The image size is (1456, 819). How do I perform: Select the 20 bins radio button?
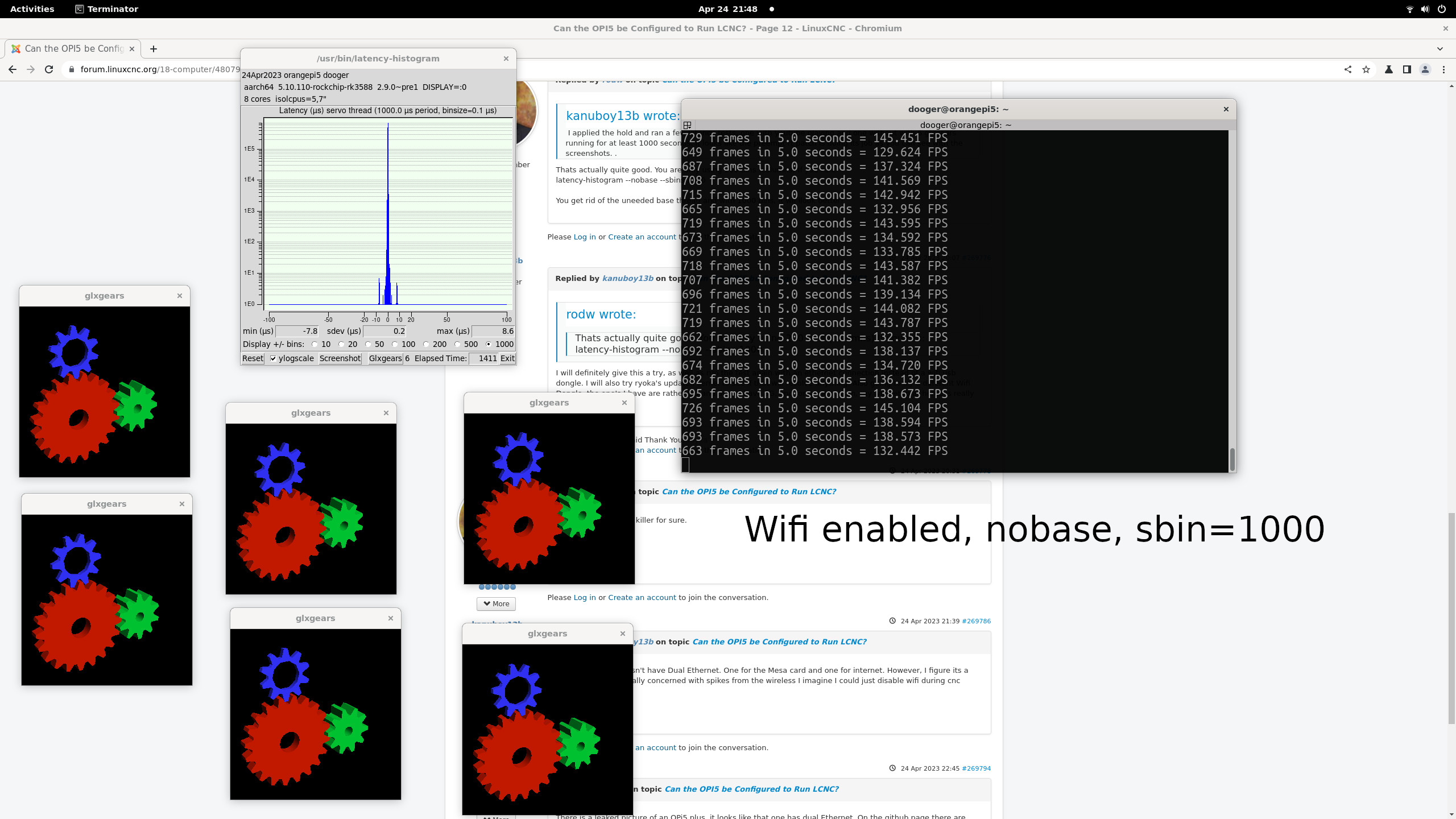341,344
